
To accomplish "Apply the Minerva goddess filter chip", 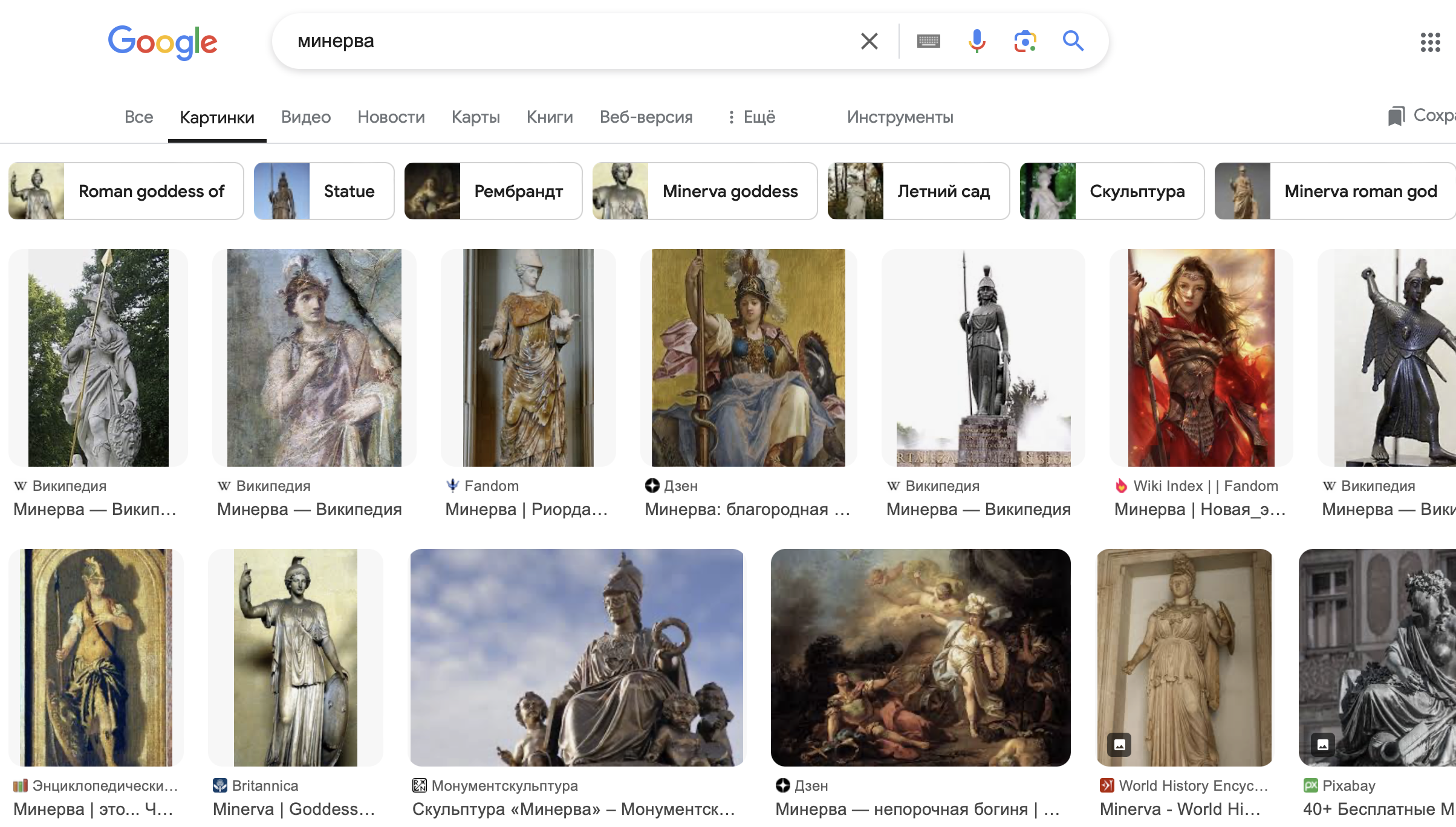I will pos(705,191).
